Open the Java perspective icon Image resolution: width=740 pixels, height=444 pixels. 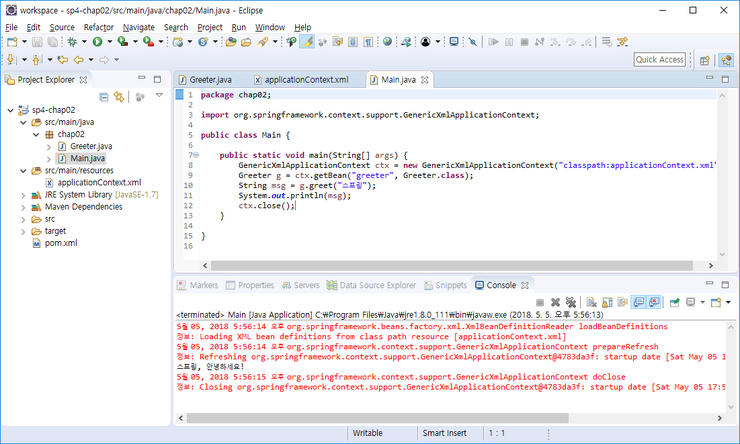727,60
